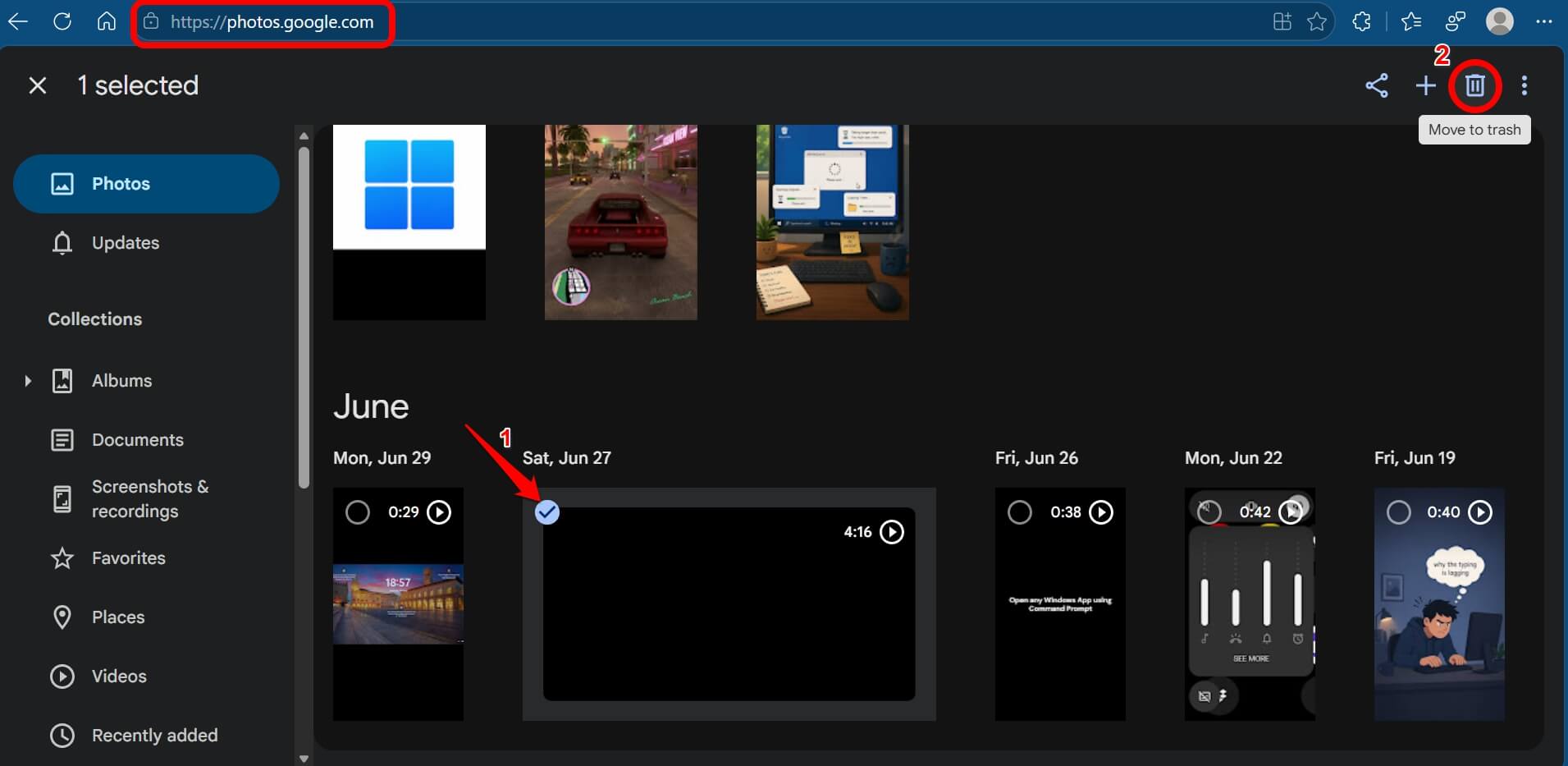Add this page to favorites star icon
The width and height of the screenshot is (1568, 766).
(x=1317, y=21)
